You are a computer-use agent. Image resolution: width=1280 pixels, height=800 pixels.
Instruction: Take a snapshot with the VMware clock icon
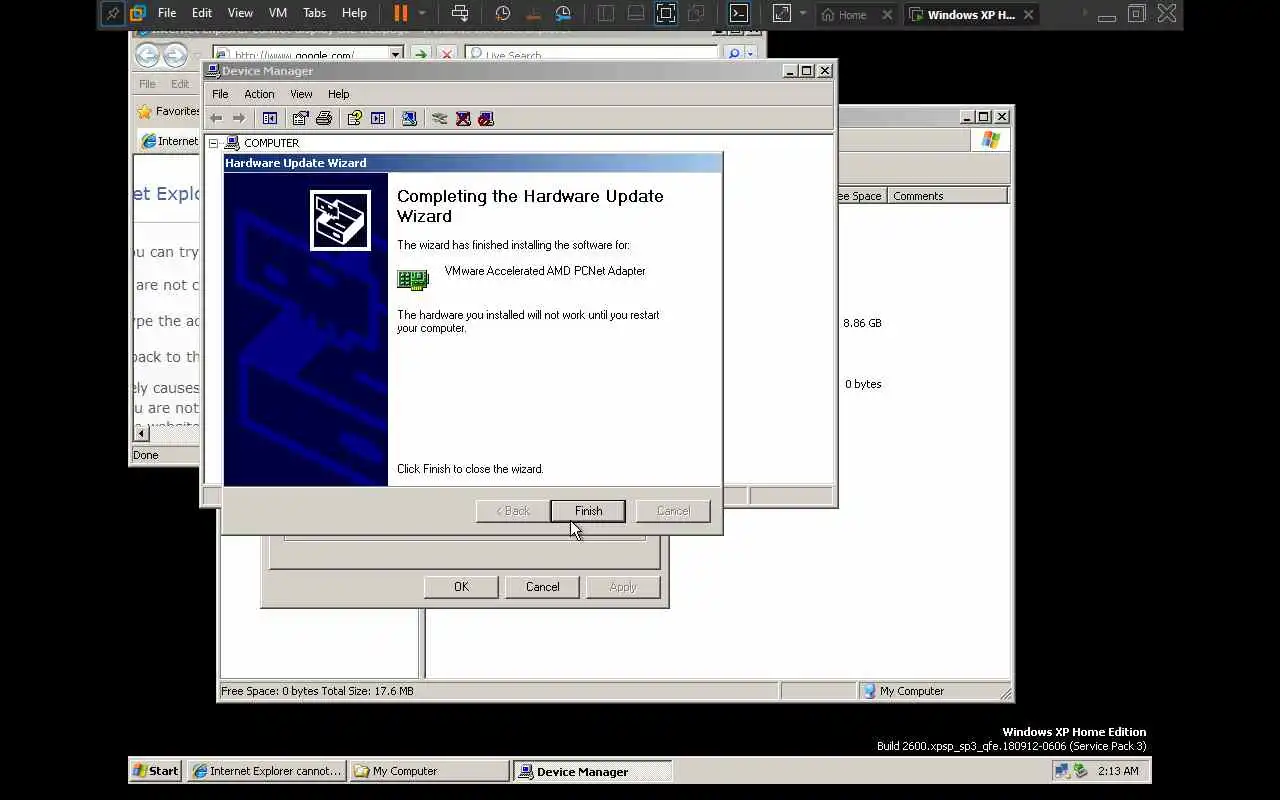(503, 14)
